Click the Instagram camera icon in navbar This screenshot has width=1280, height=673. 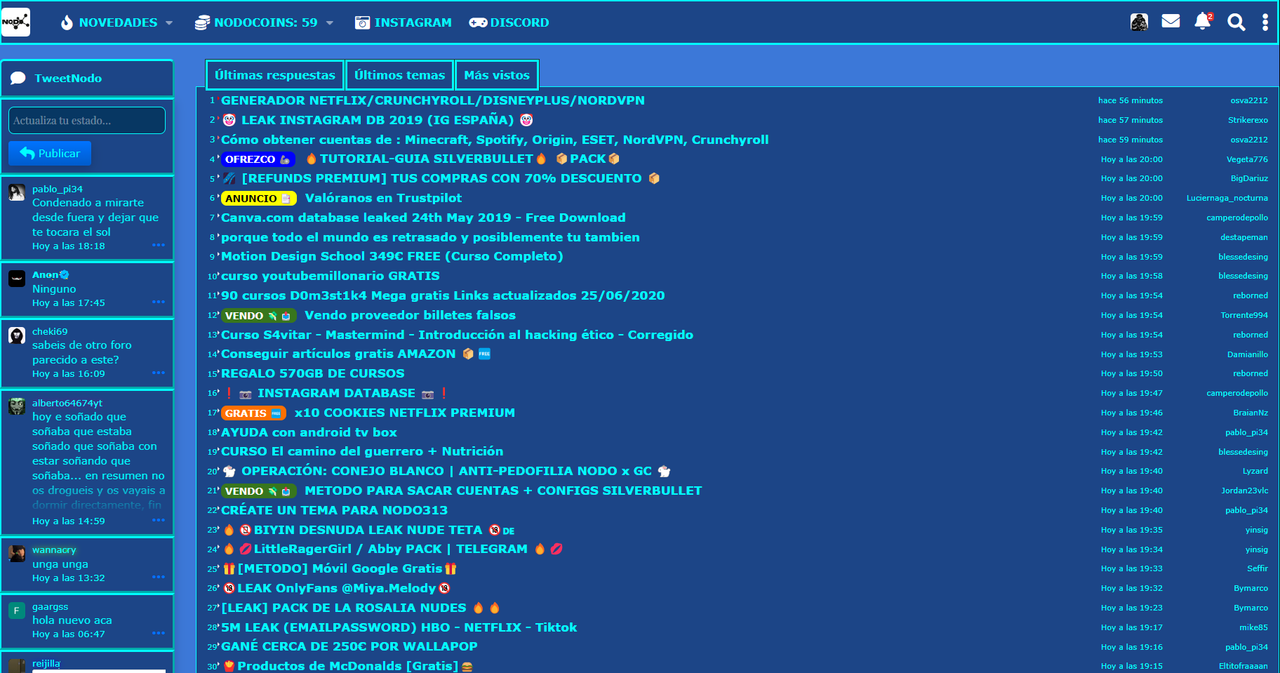(362, 22)
